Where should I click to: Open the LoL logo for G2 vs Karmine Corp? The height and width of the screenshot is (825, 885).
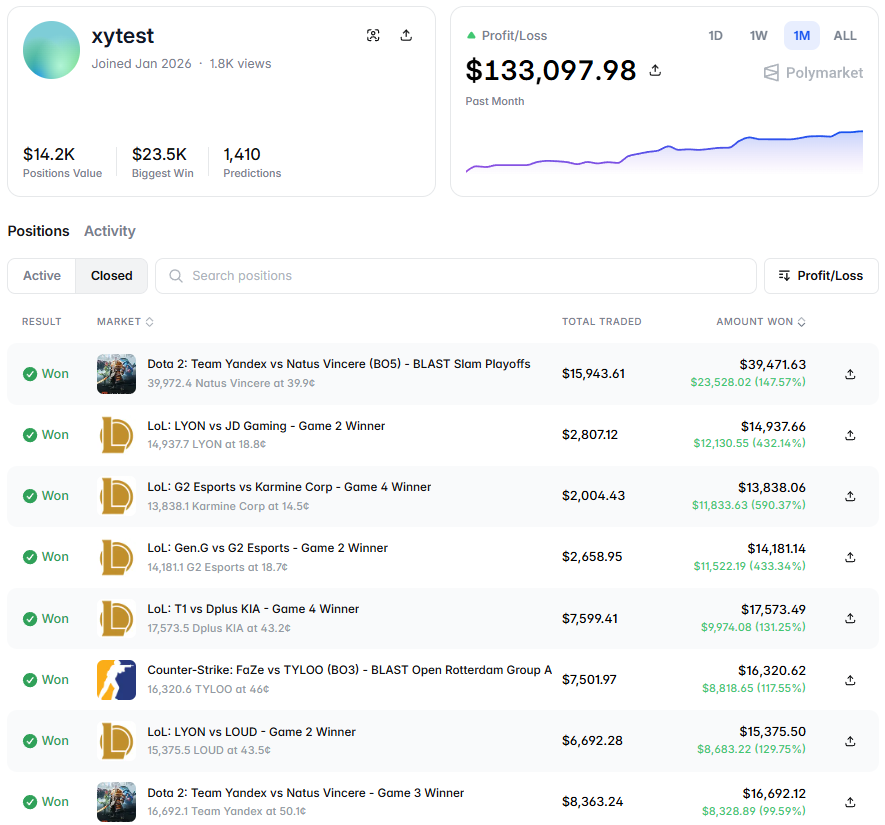coord(116,496)
